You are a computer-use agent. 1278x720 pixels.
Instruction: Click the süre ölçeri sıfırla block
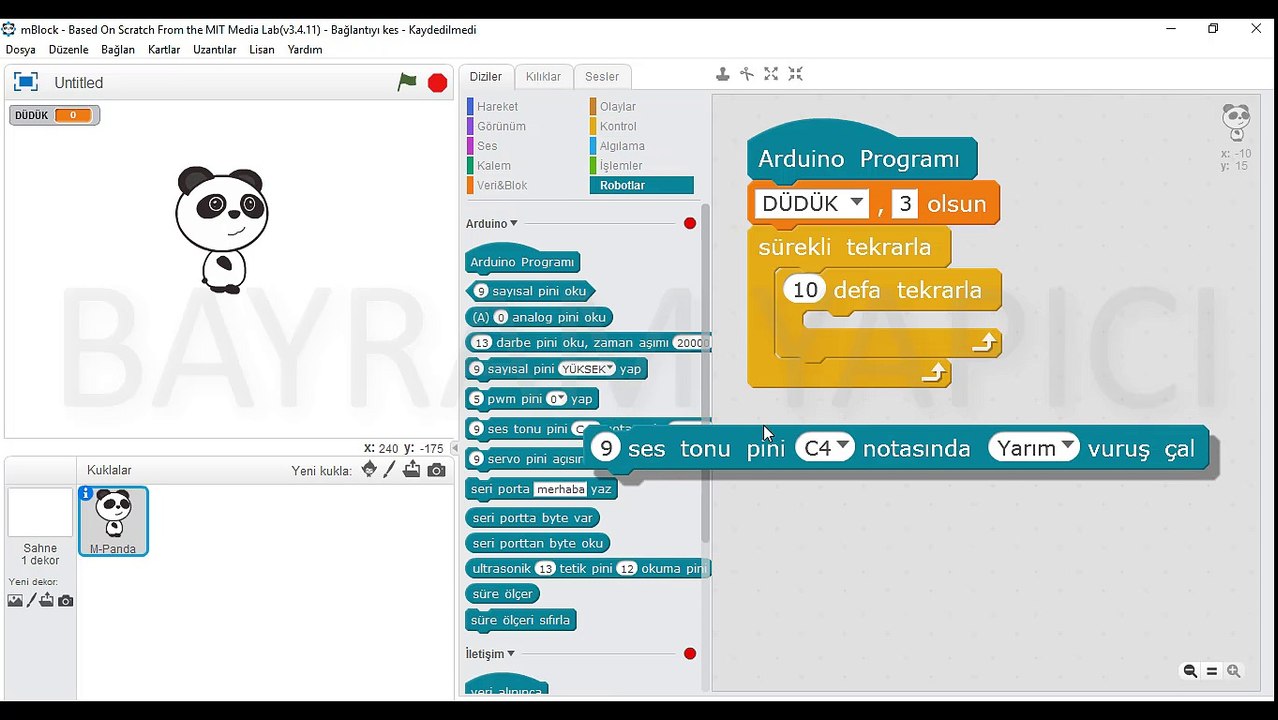coord(521,620)
